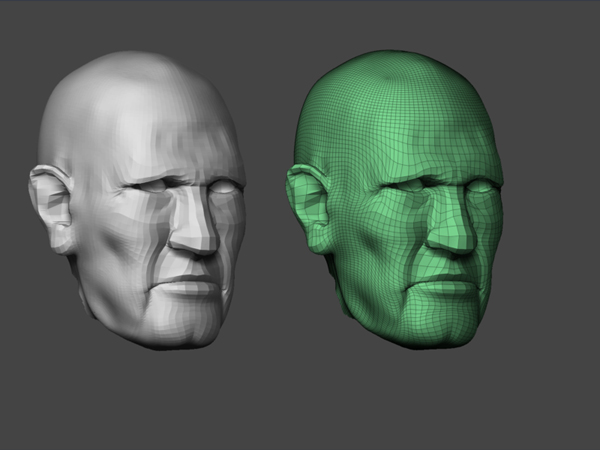Screen dimensions: 600x450
Task: Select the gray smooth-shaded head model
Action: [x=138, y=200]
